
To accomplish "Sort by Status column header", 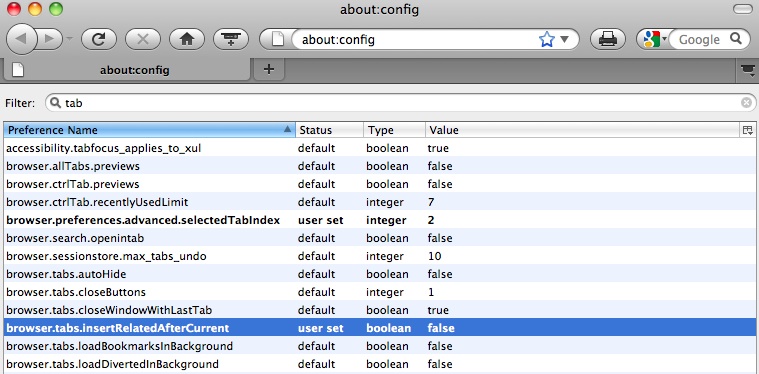I will click(329, 130).
